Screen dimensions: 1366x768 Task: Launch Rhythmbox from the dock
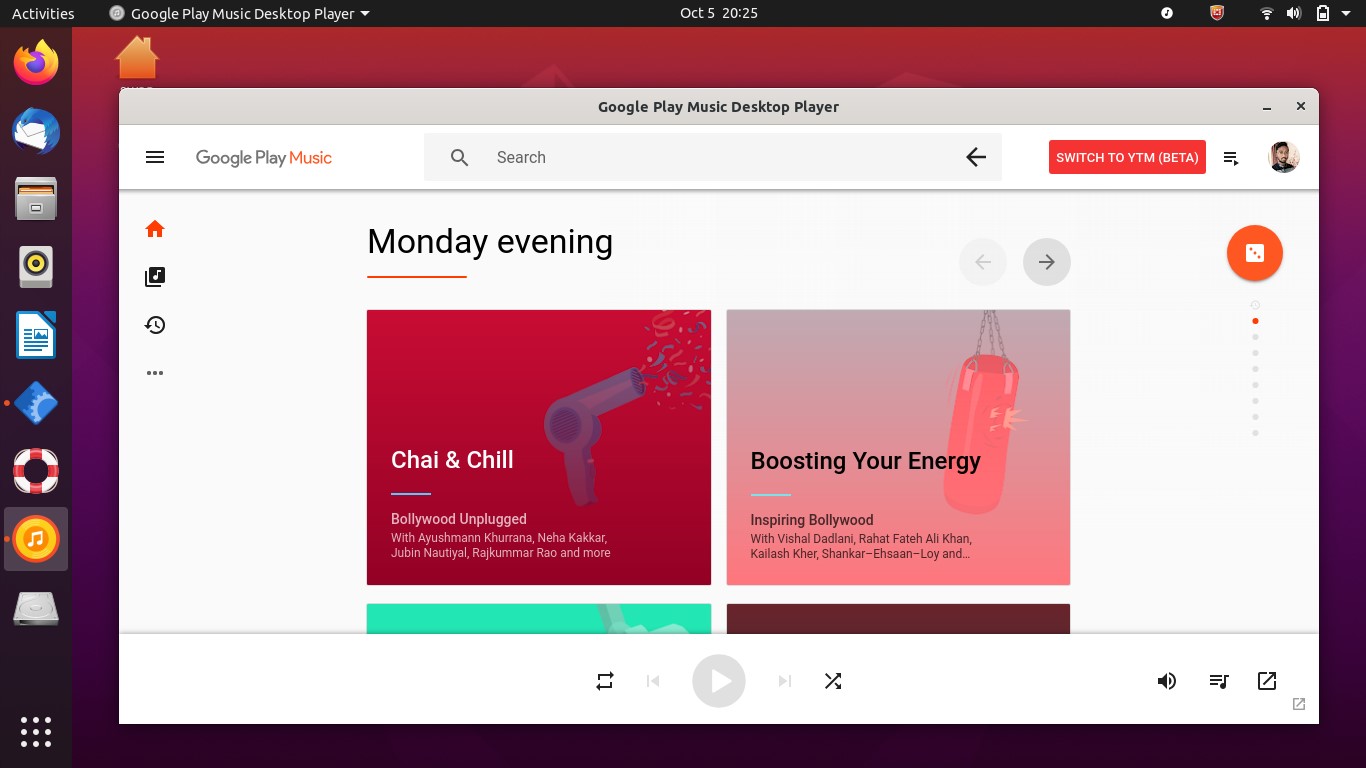(x=36, y=267)
